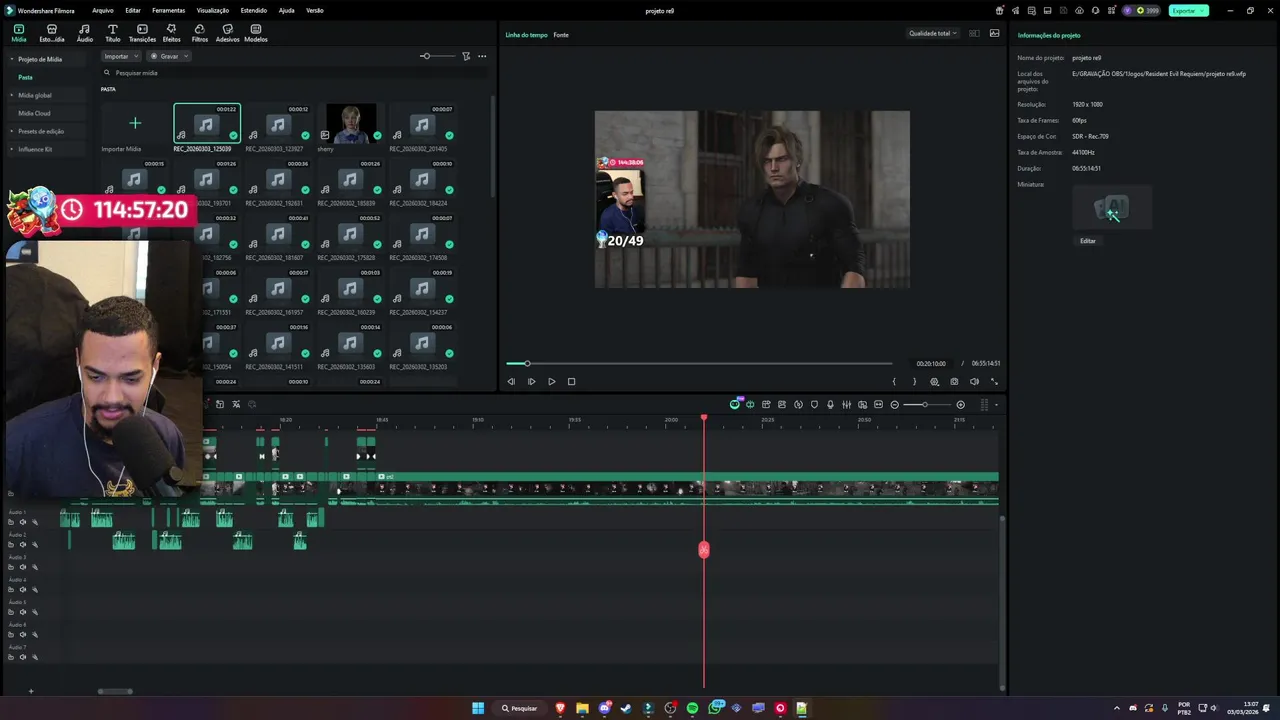Viewport: 1280px width, 720px height.
Task: Open the Filtros tab
Action: (x=200, y=33)
